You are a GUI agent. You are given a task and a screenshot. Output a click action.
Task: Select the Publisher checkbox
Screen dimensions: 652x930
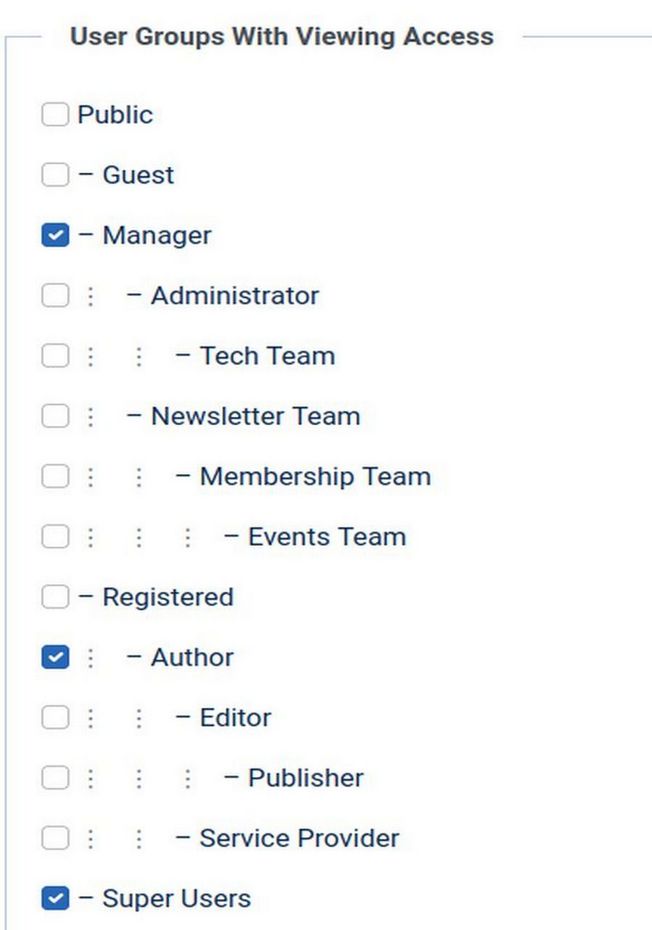[x=55, y=778]
